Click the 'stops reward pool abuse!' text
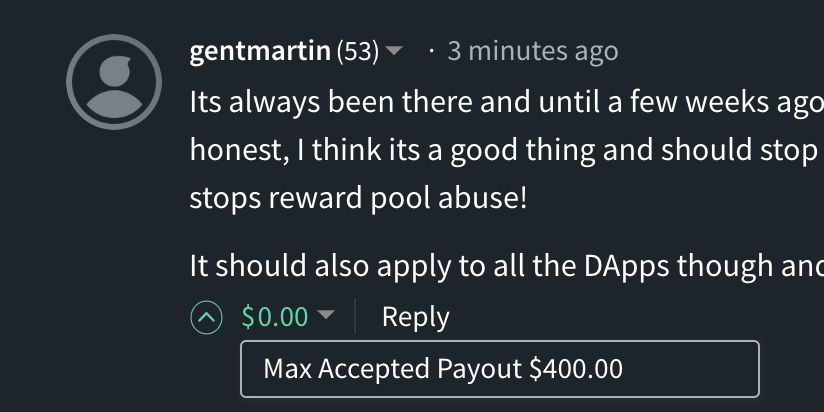Screen dimensions: 824x412 358,199
